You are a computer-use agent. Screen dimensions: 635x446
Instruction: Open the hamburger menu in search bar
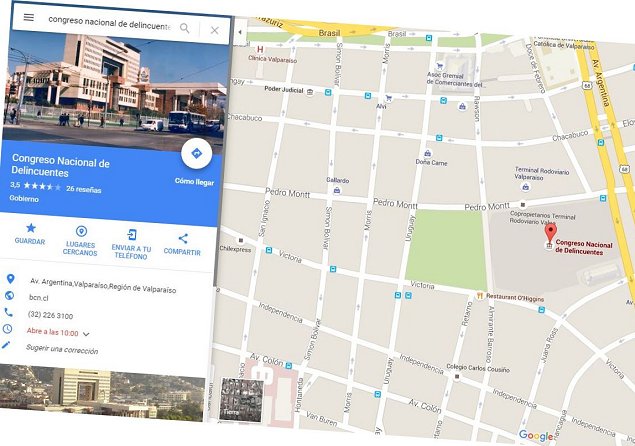pyautogui.click(x=29, y=17)
